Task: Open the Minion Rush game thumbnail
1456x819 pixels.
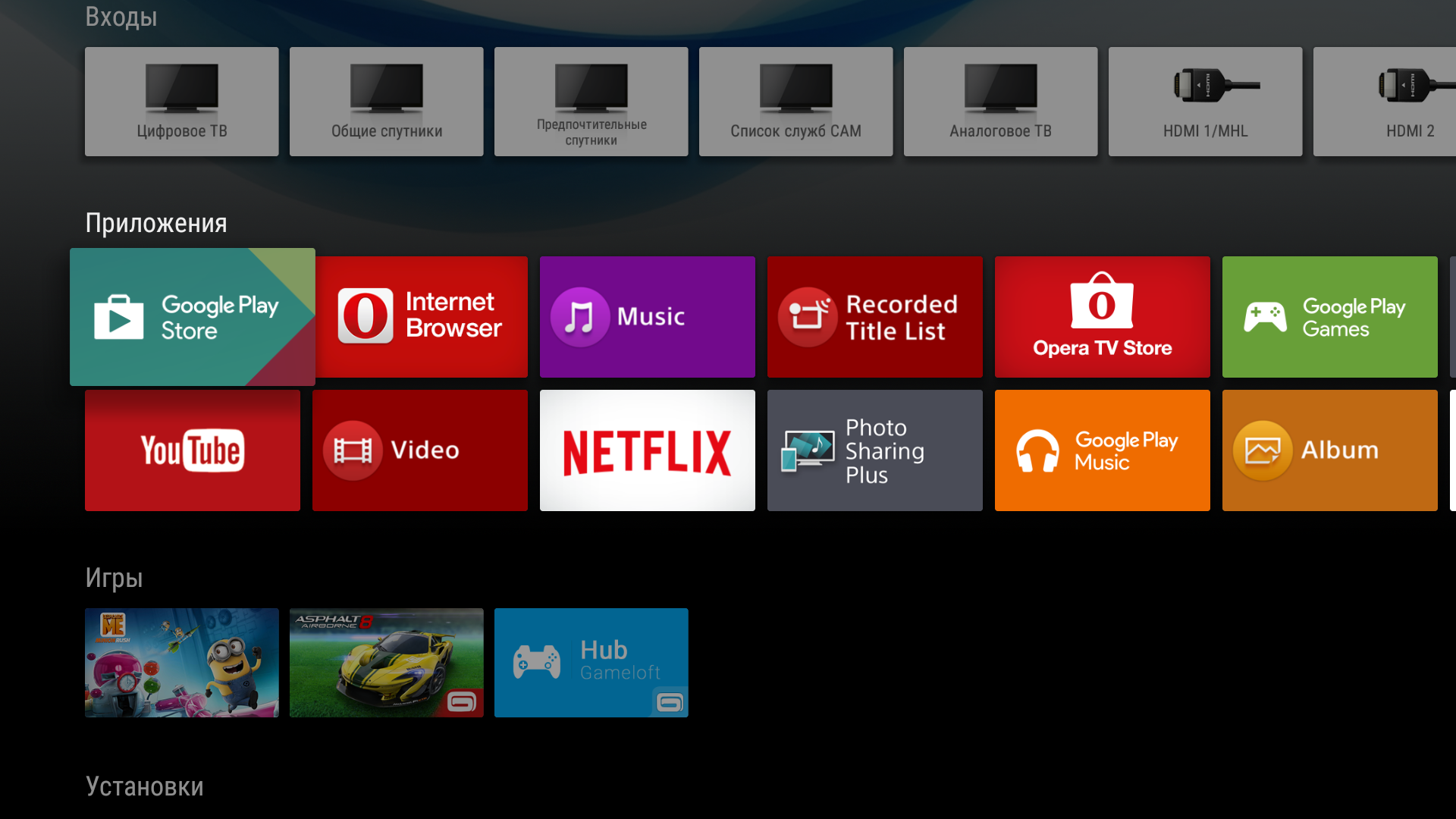Action: [182, 663]
